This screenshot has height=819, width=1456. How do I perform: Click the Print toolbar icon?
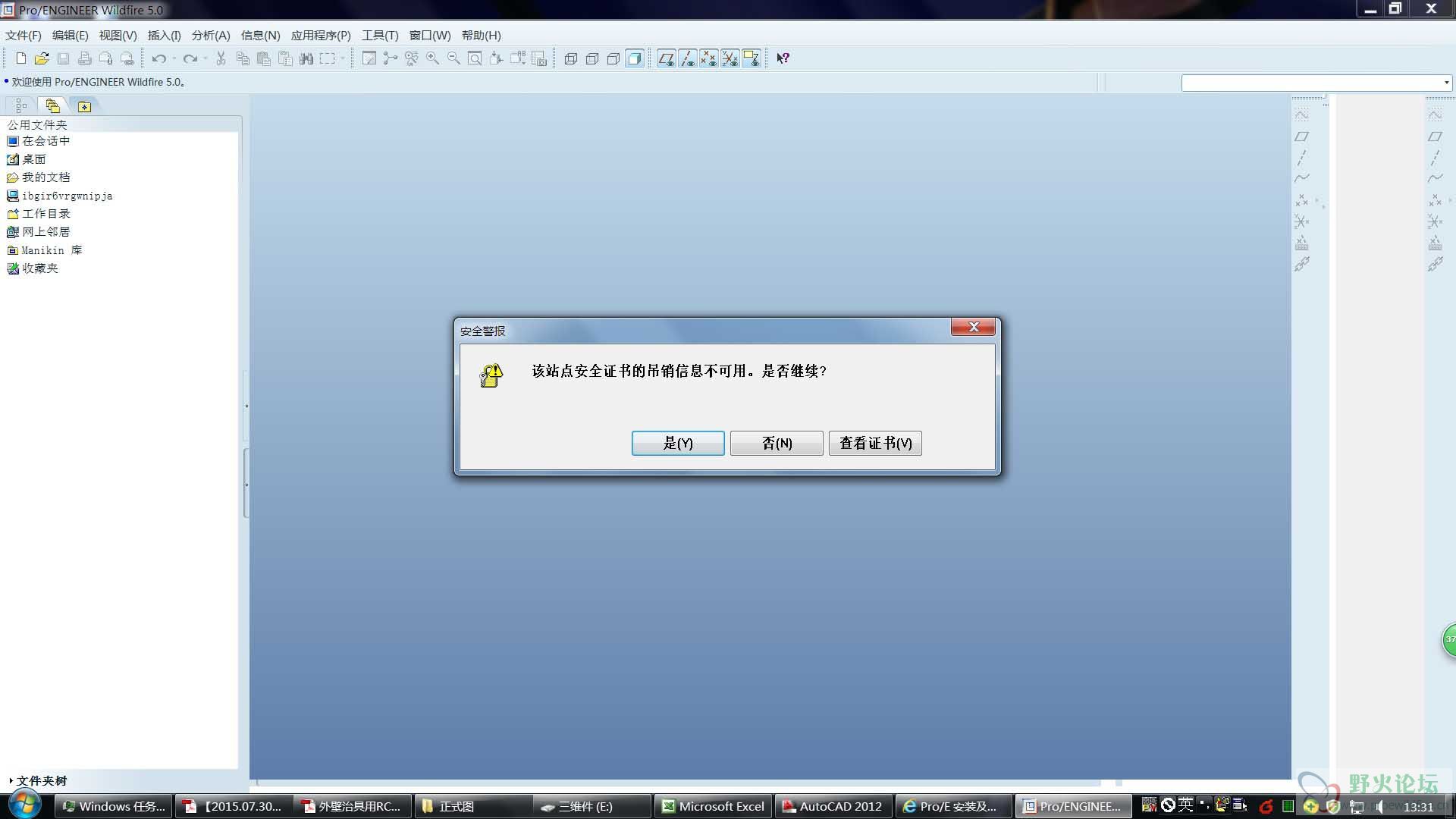[84, 58]
